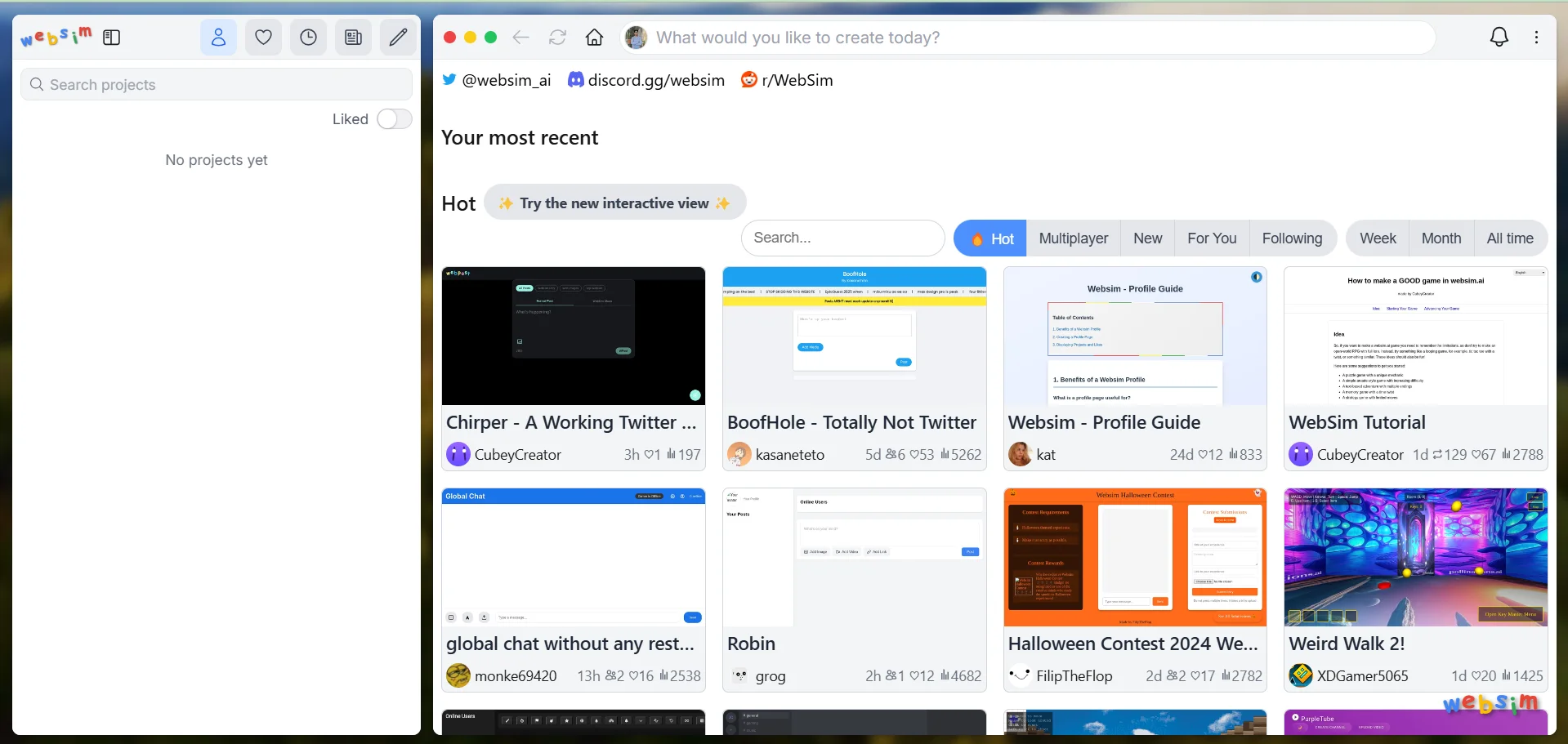Viewport: 1568px width, 744px height.
Task: Click Try the new interactive view
Action: (x=614, y=203)
